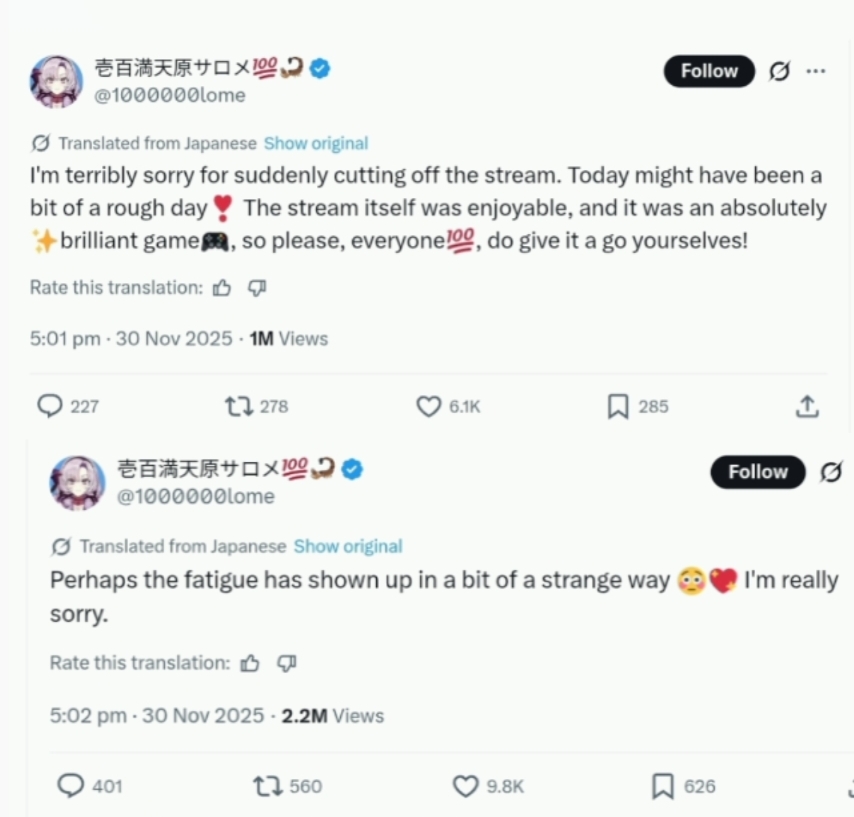Image resolution: width=854 pixels, height=817 pixels.
Task: Retweet the first tweet with 278 reposts
Action: click(x=239, y=406)
